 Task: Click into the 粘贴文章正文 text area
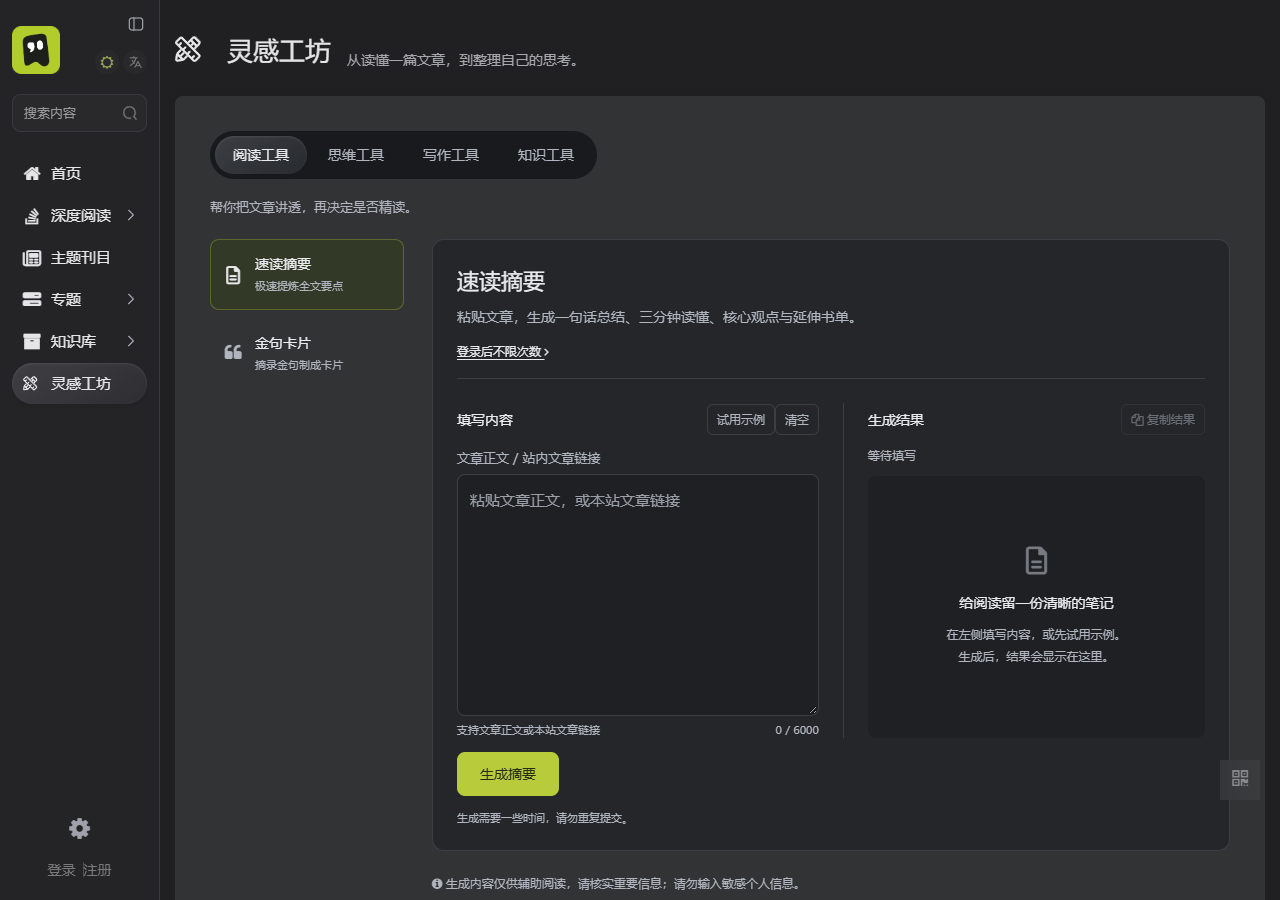tap(638, 595)
